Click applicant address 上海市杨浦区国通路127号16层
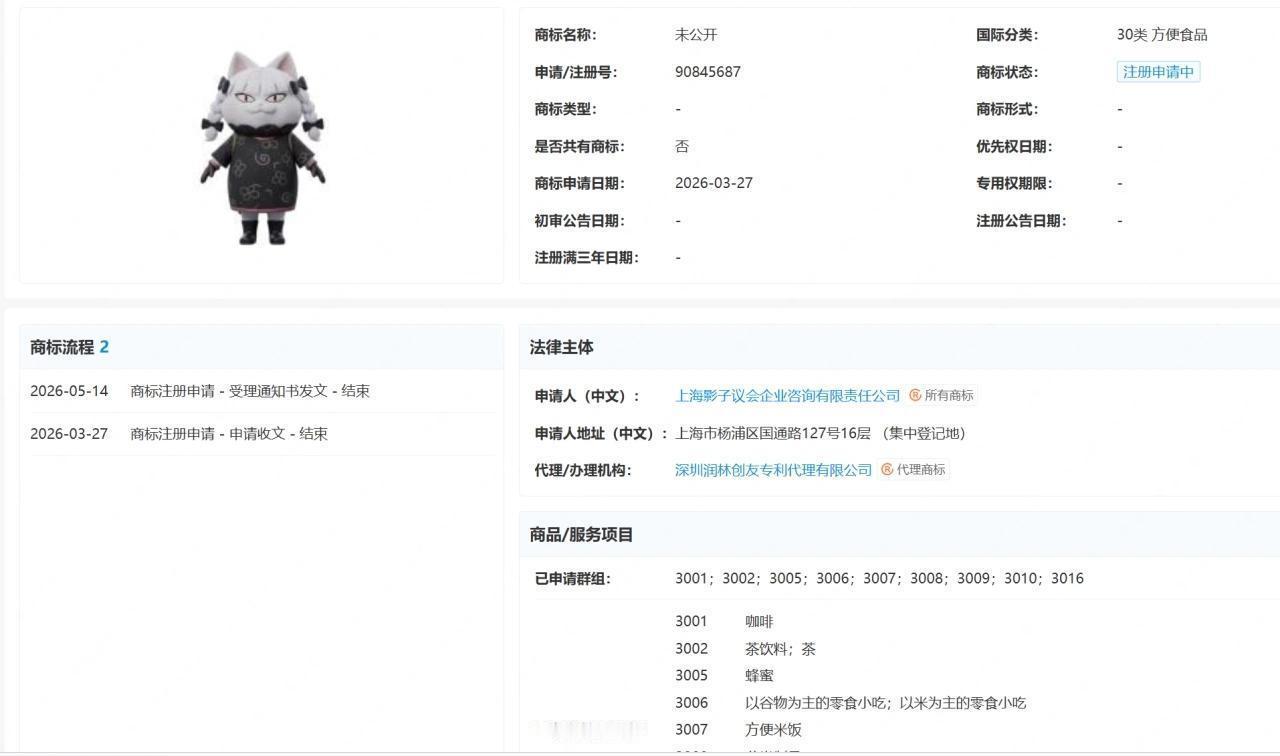1280x756 pixels. click(x=773, y=433)
